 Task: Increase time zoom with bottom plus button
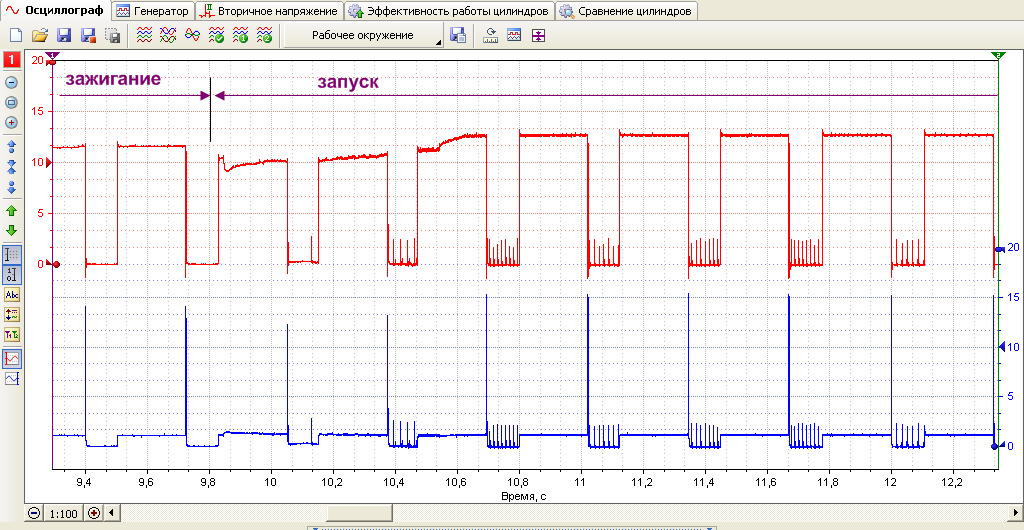point(93,513)
